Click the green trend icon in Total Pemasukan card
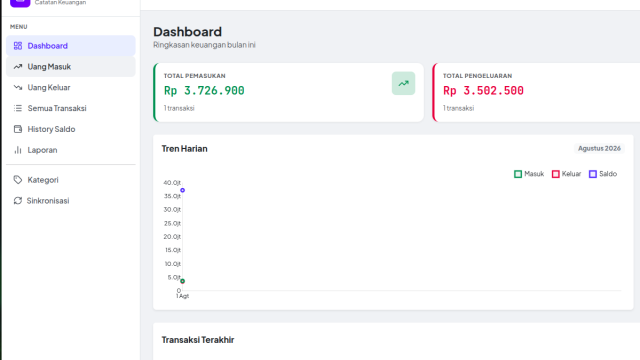Image resolution: width=640 pixels, height=360 pixels. (403, 83)
